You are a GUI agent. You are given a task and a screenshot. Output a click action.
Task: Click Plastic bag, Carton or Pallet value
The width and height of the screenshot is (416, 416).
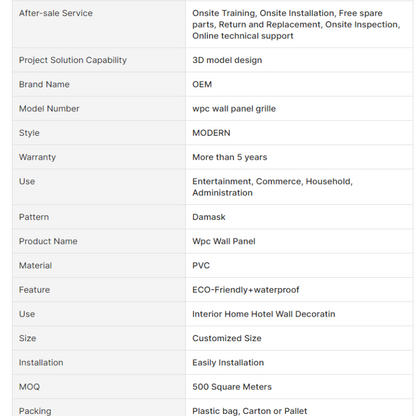point(250,411)
